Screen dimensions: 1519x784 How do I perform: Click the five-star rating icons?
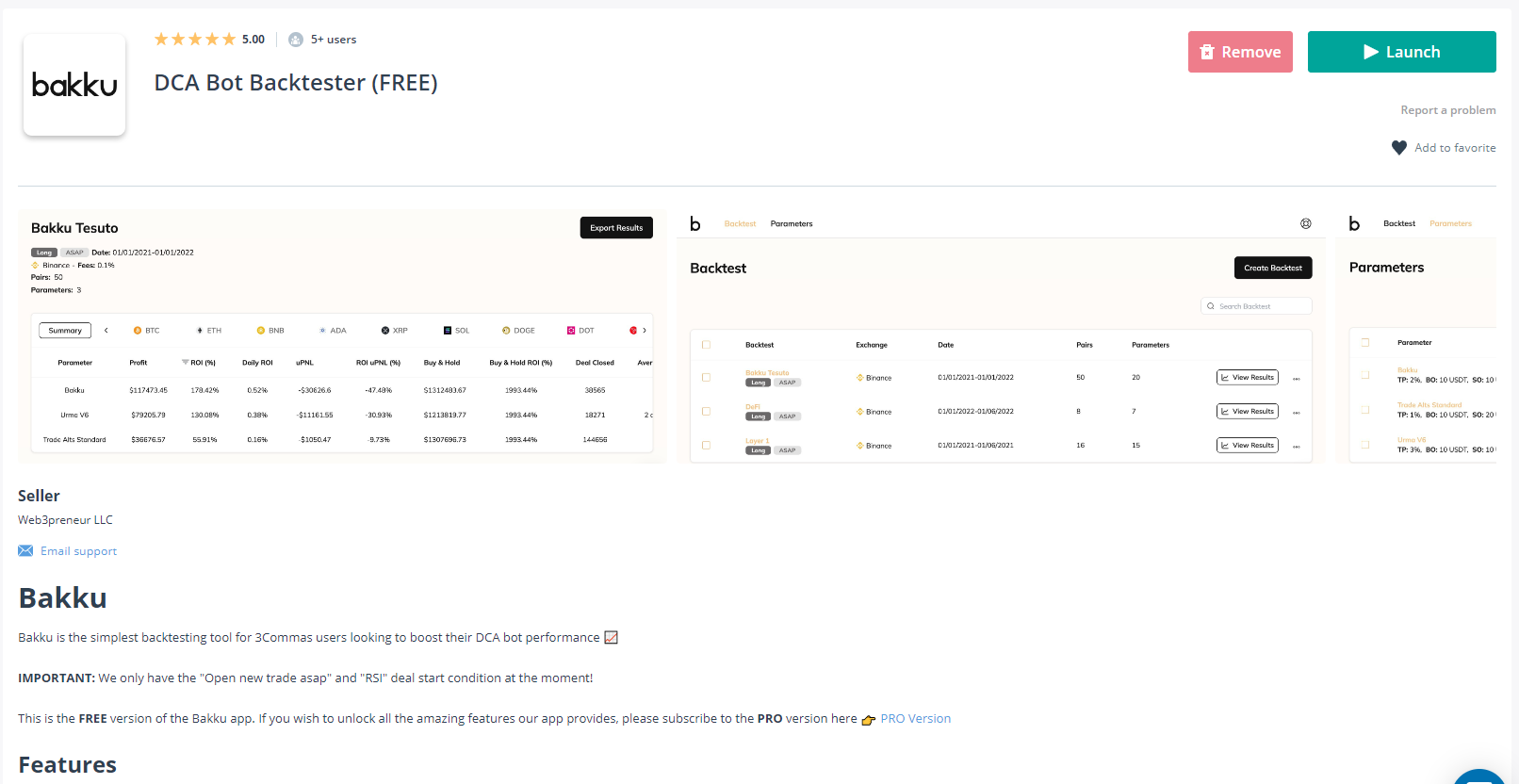pyautogui.click(x=195, y=40)
